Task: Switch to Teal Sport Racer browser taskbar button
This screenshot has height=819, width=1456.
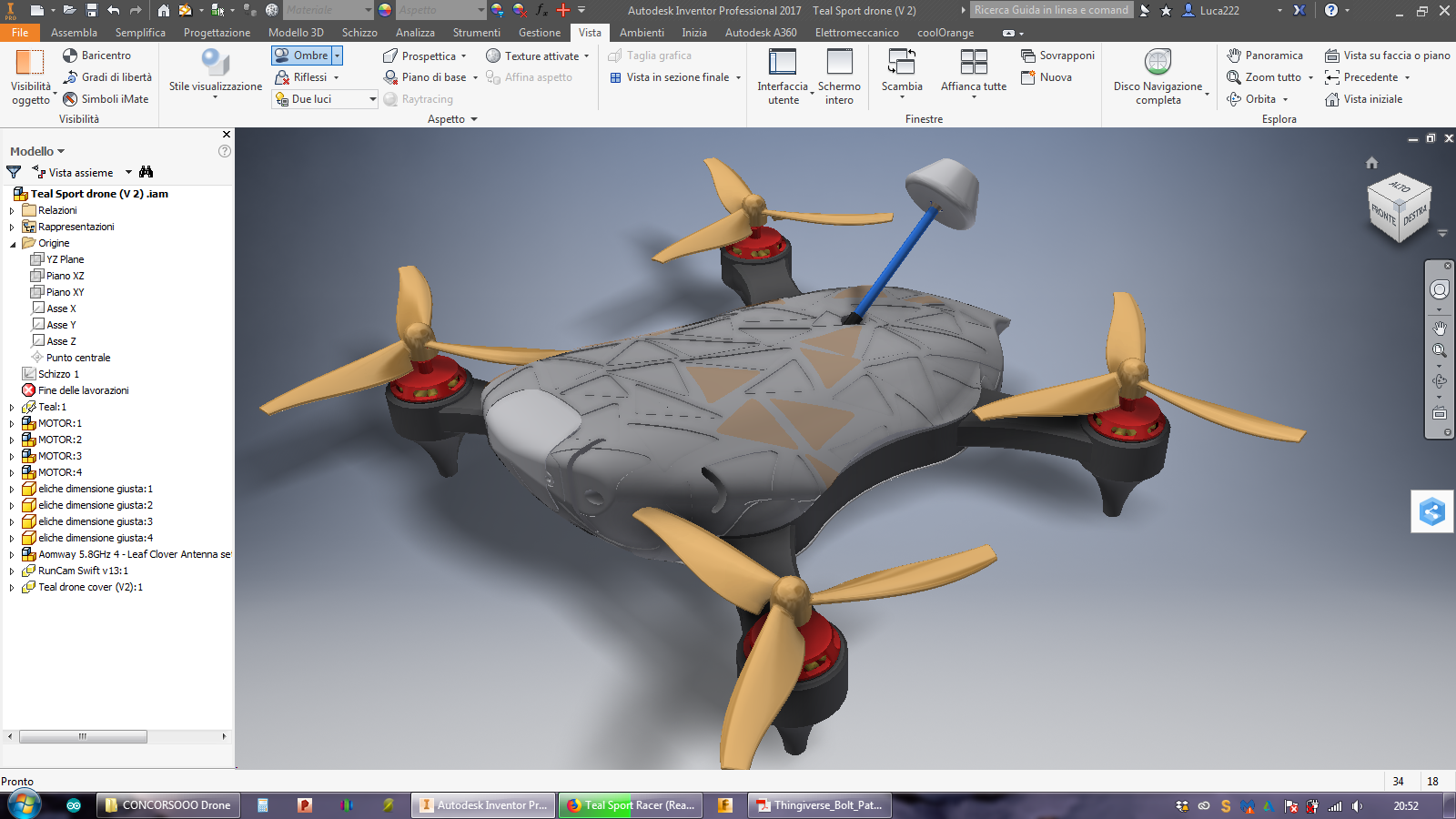Action: pos(632,805)
